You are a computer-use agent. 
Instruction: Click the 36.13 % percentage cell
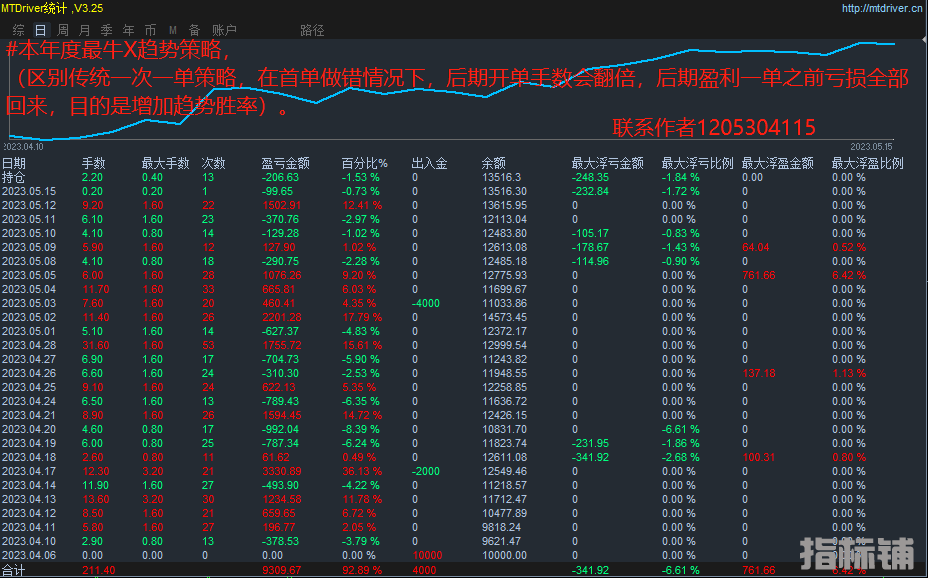[x=362, y=472]
